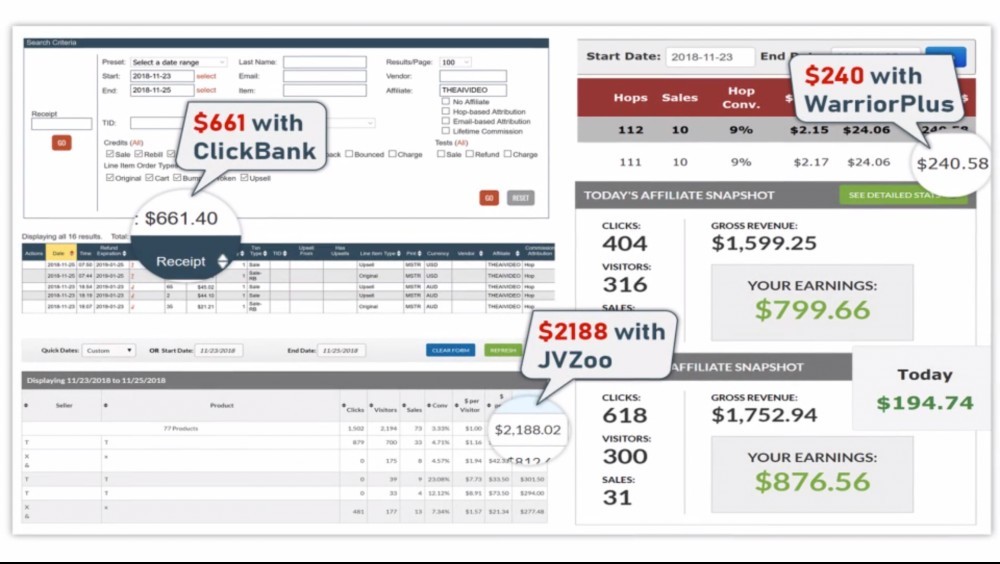
Task: Click JVZoo Start Date field 11/23/2018
Action: click(218, 350)
